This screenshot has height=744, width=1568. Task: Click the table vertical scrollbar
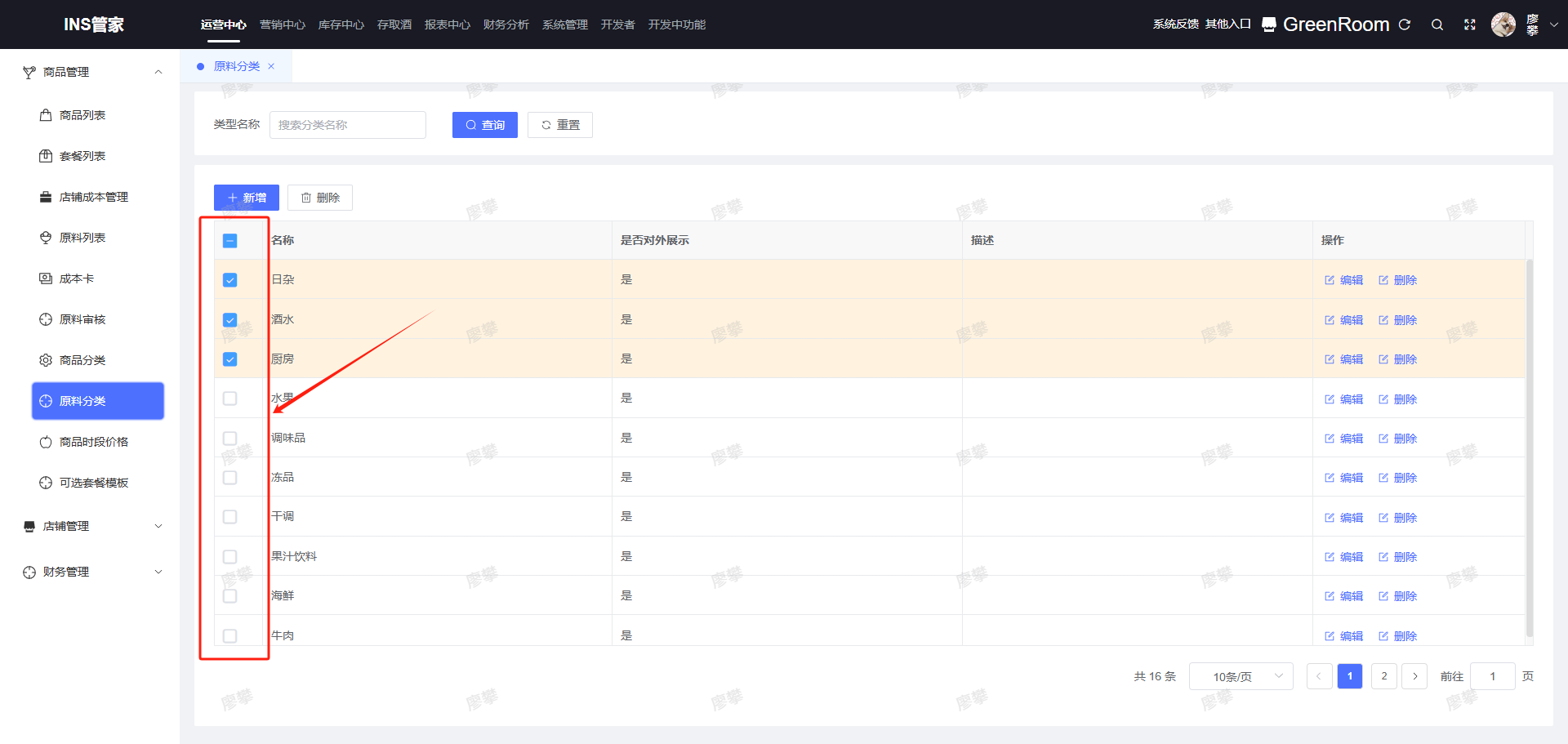(x=1530, y=448)
